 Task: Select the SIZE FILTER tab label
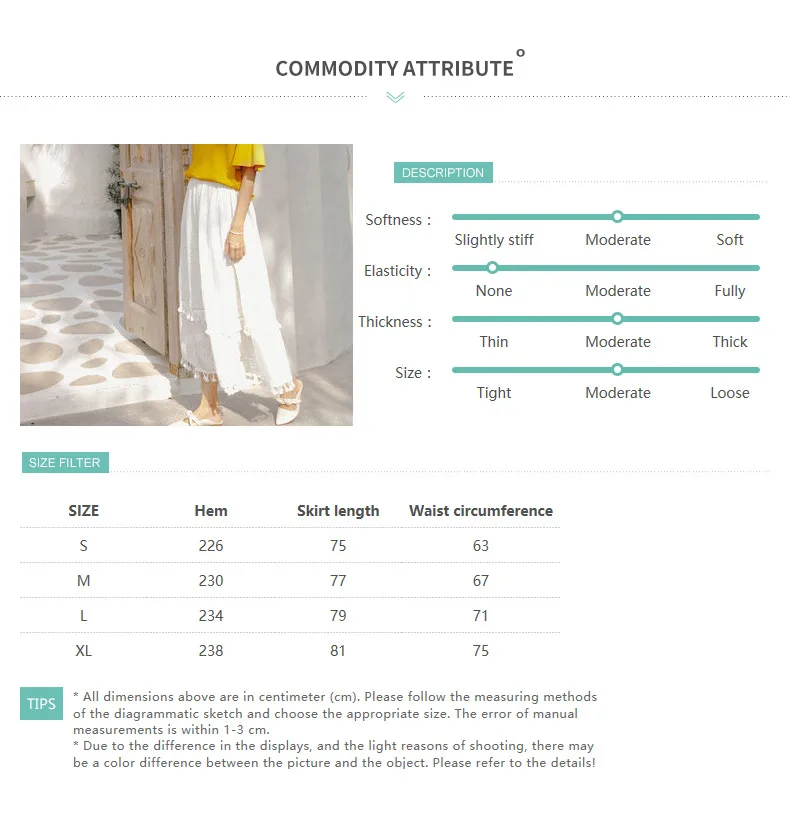(65, 462)
